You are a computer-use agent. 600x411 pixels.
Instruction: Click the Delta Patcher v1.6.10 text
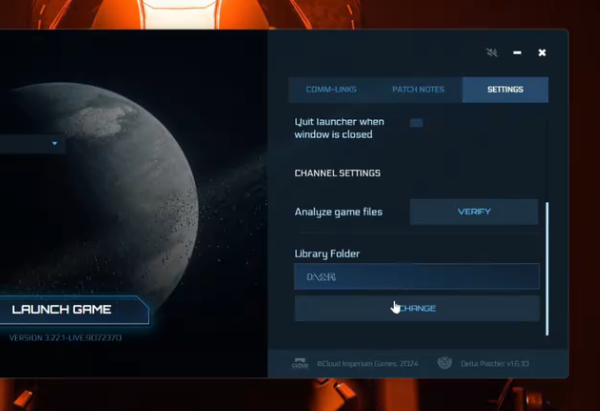coord(495,364)
